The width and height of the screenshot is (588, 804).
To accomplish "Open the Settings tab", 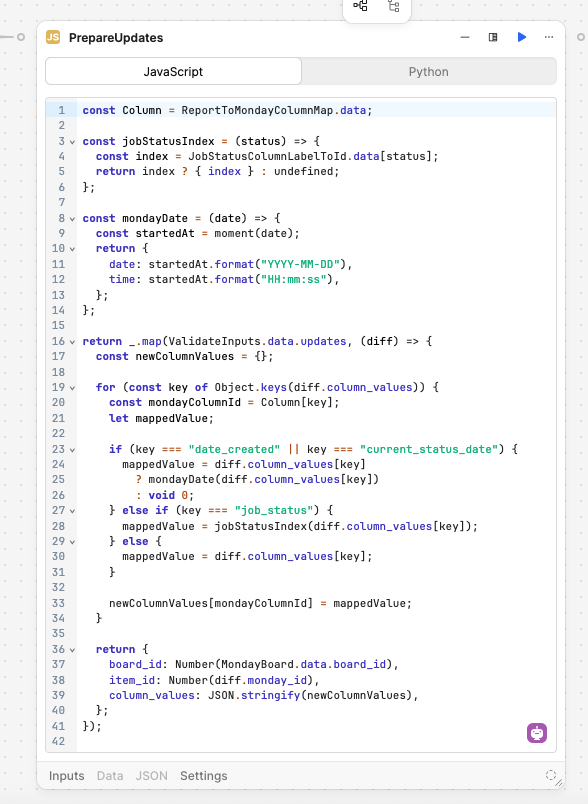I will point(204,776).
